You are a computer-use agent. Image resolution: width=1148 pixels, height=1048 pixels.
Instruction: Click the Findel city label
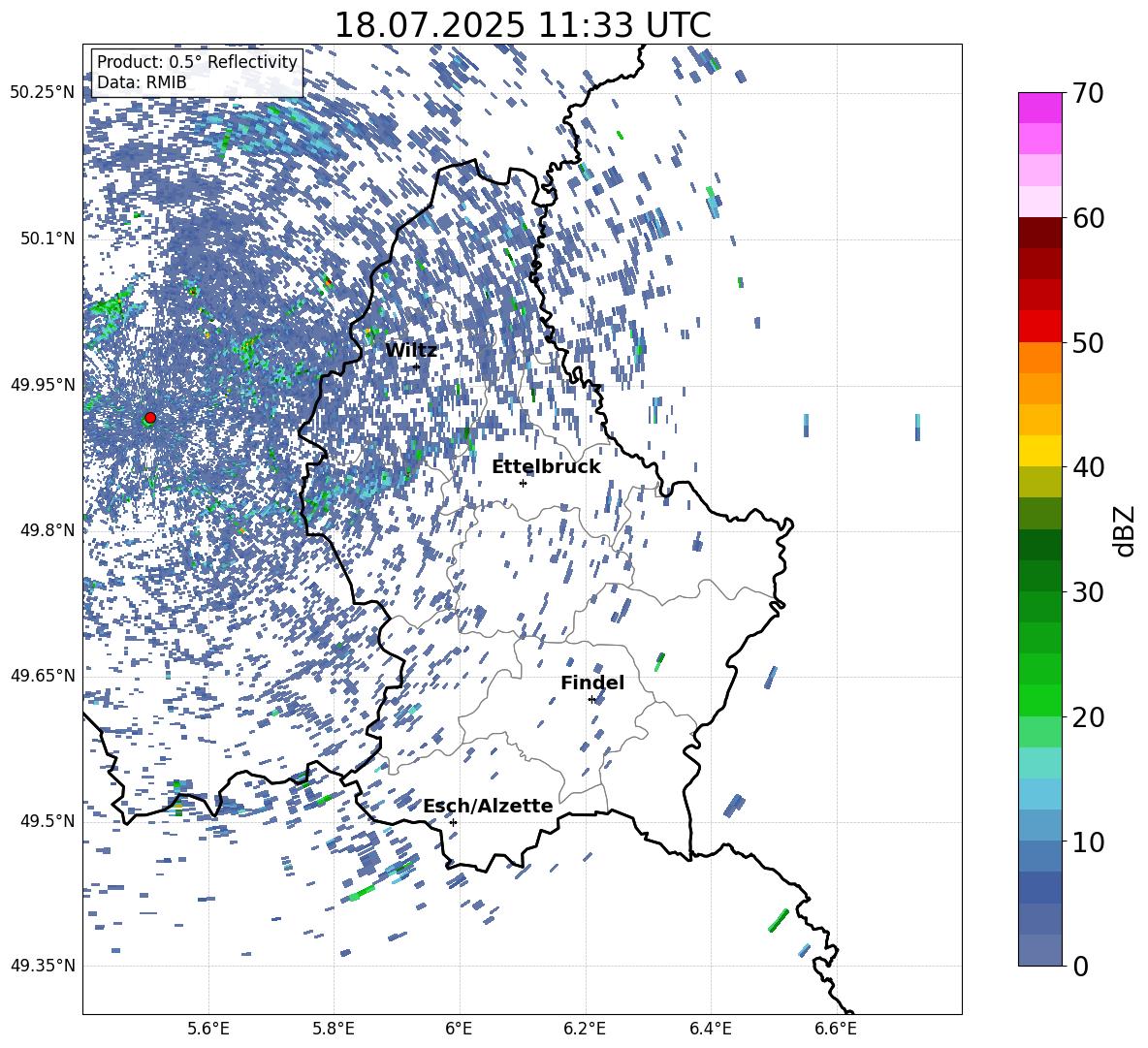(592, 683)
